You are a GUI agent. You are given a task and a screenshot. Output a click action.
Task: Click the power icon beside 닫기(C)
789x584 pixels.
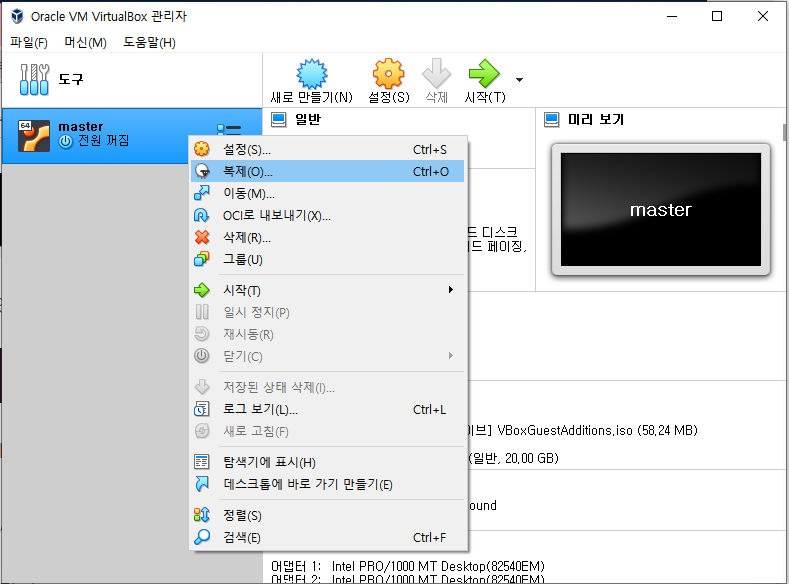pyautogui.click(x=202, y=356)
